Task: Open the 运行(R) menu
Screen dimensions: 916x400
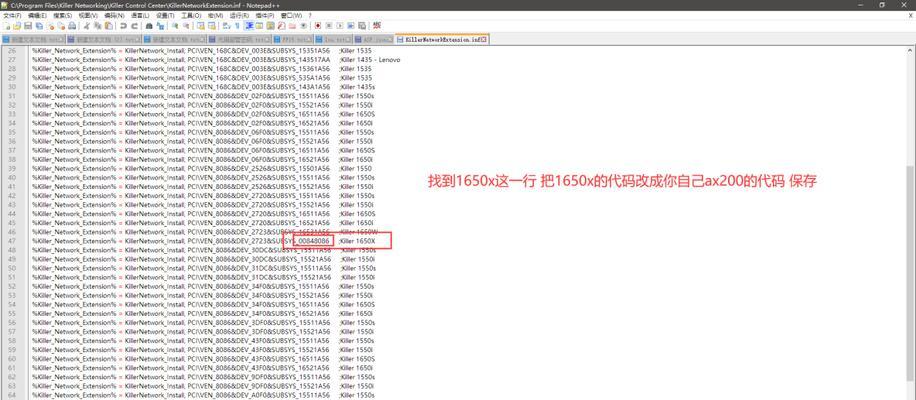Action: (240, 15)
